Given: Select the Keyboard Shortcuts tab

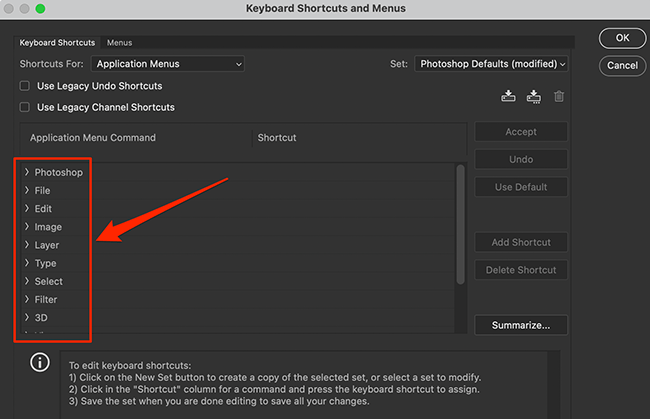Looking at the screenshot, I should click(x=57, y=43).
